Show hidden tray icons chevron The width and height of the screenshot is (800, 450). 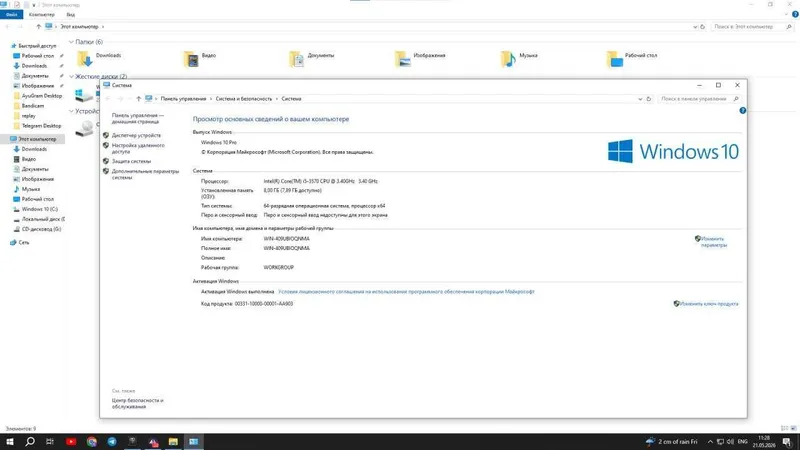710,442
